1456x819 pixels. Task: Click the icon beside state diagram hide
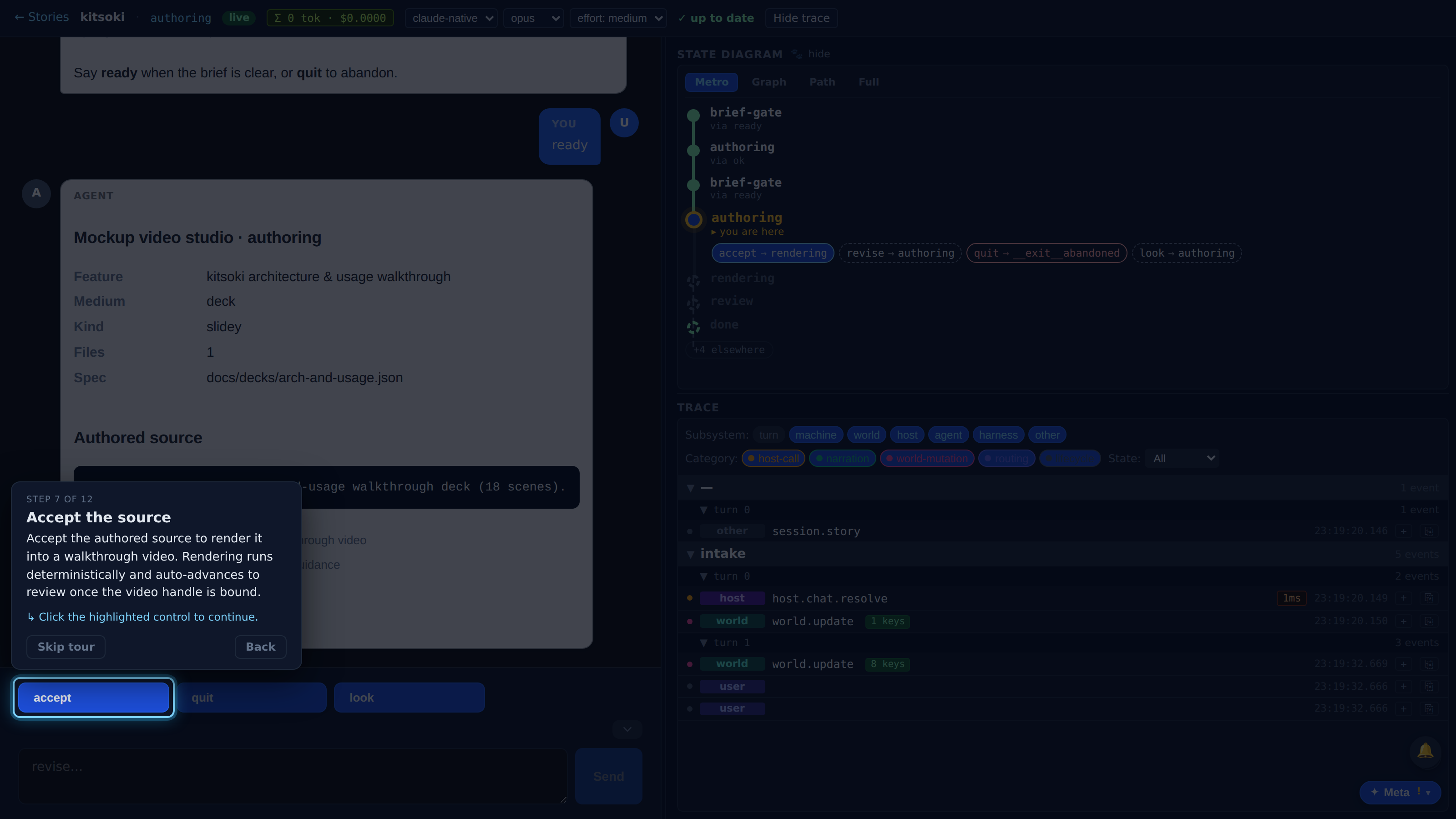click(x=796, y=54)
